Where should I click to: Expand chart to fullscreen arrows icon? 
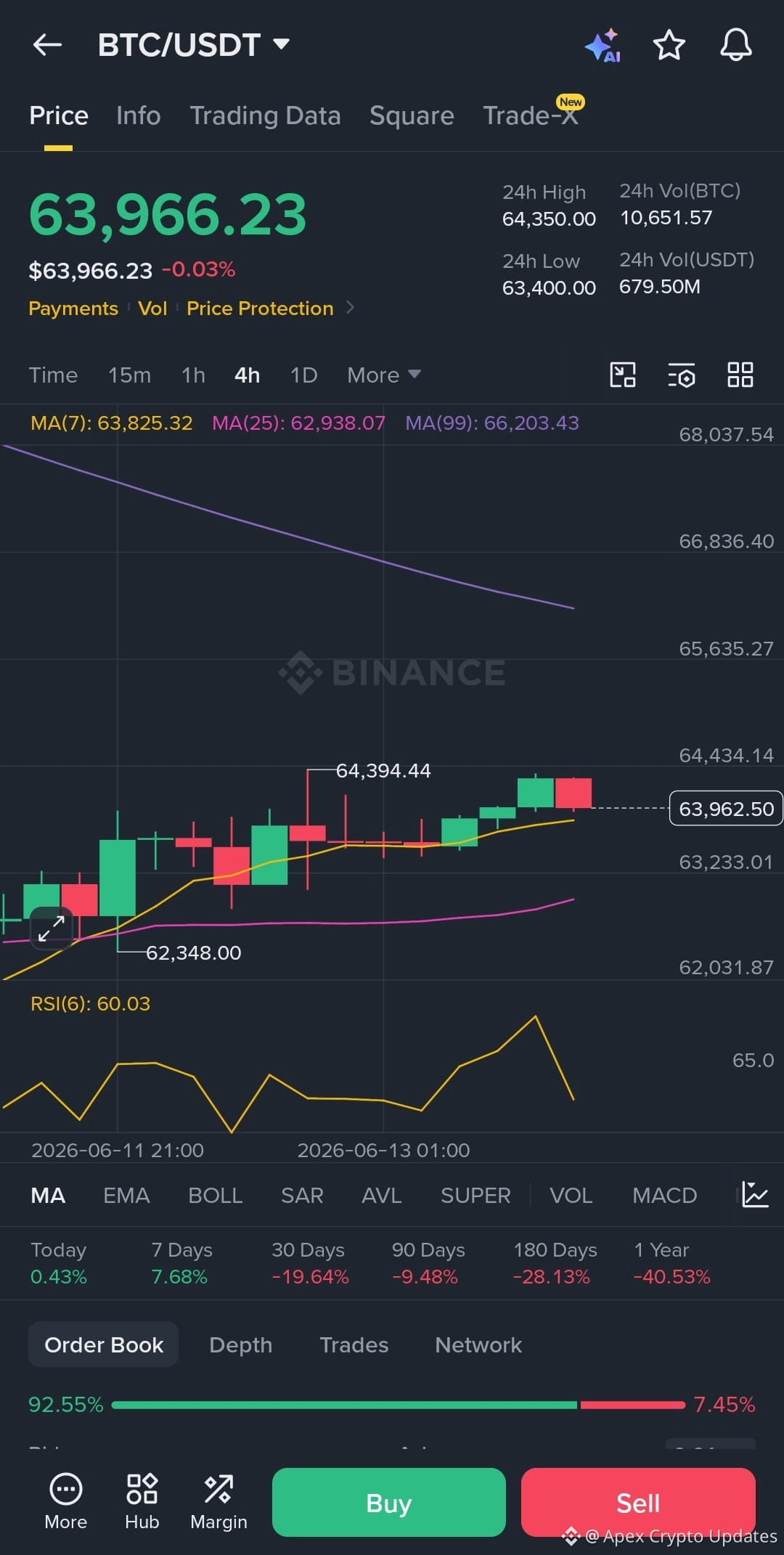point(51,928)
